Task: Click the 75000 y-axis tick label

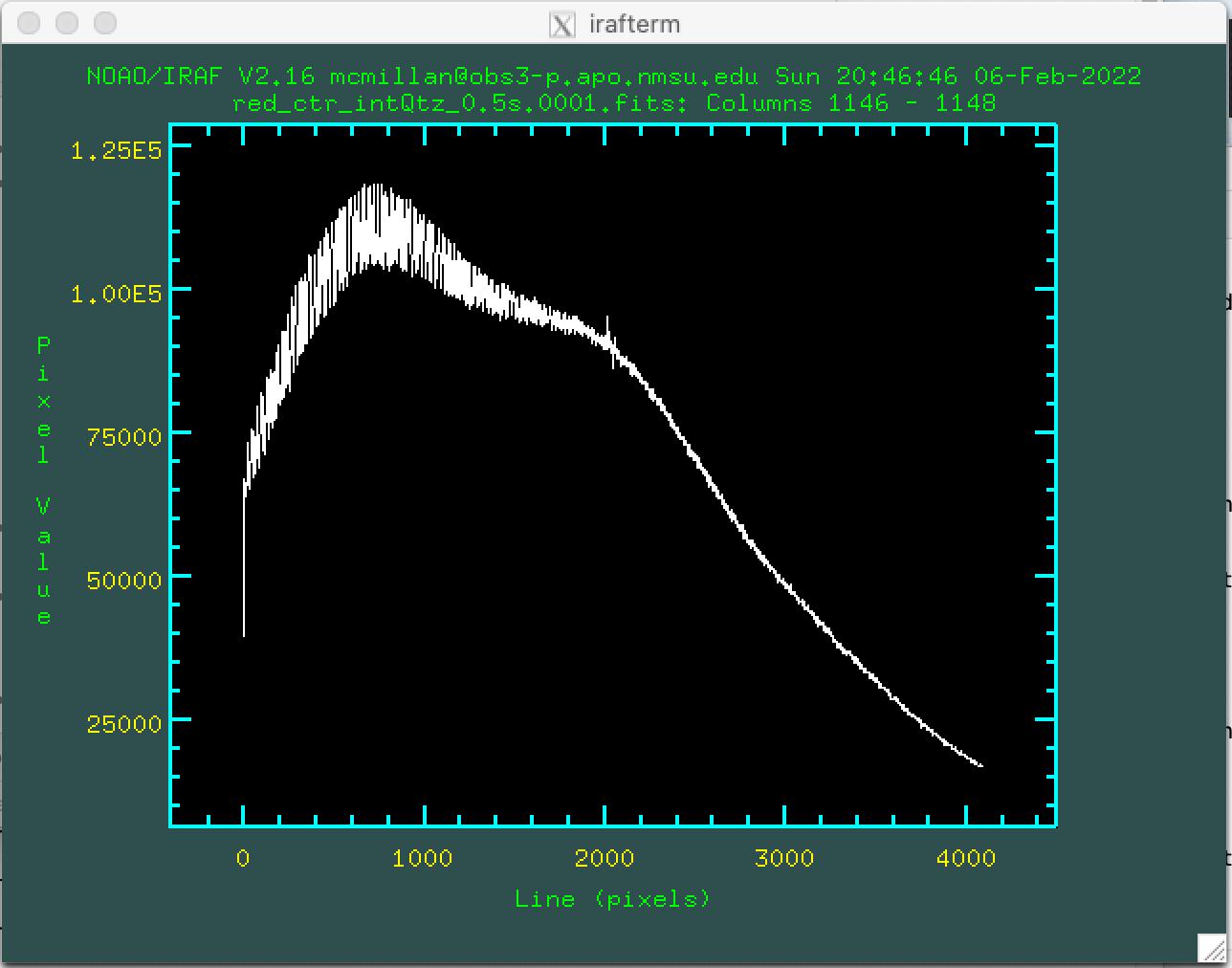Action: [123, 437]
